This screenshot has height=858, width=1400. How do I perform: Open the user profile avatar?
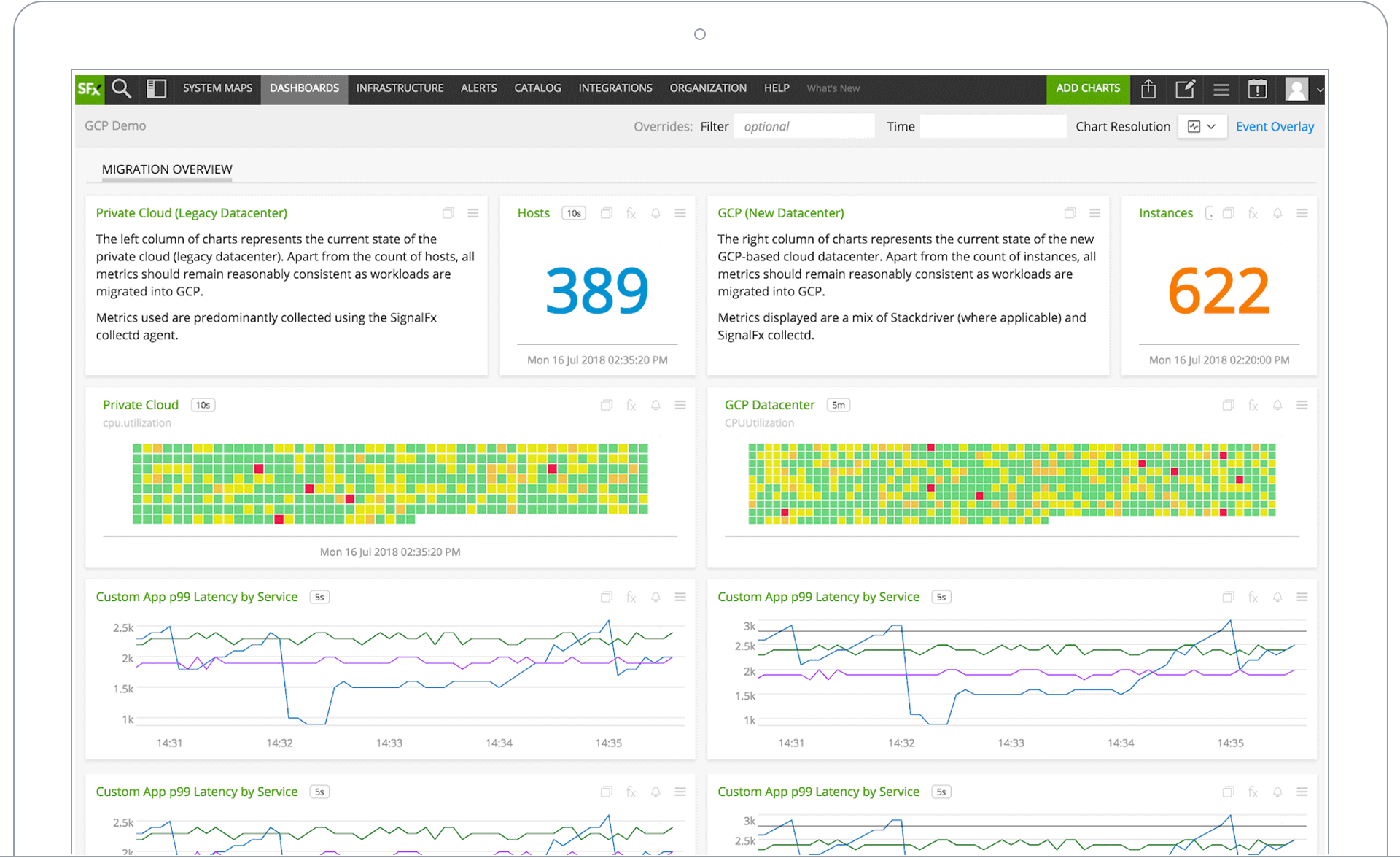click(x=1296, y=89)
